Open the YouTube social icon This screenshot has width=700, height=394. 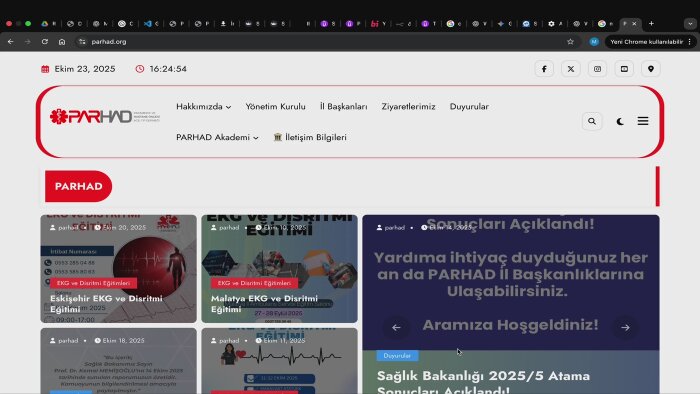(x=624, y=69)
